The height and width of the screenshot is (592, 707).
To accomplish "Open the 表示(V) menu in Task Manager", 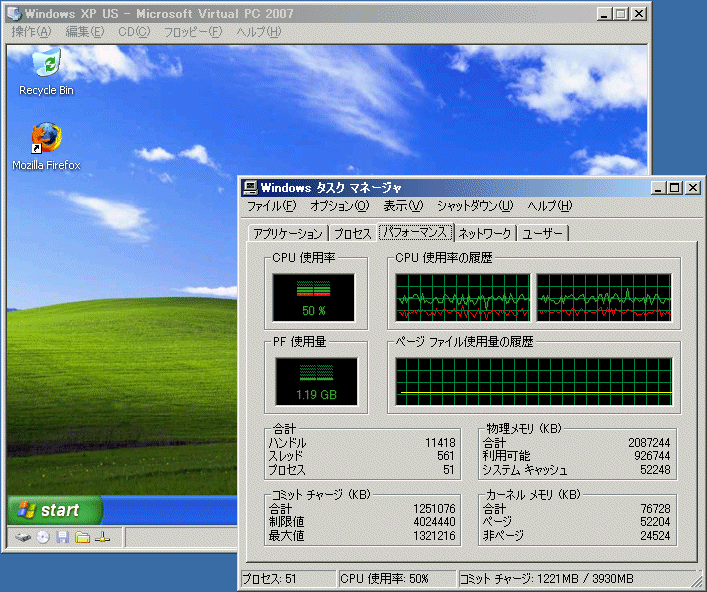I will (x=403, y=206).
